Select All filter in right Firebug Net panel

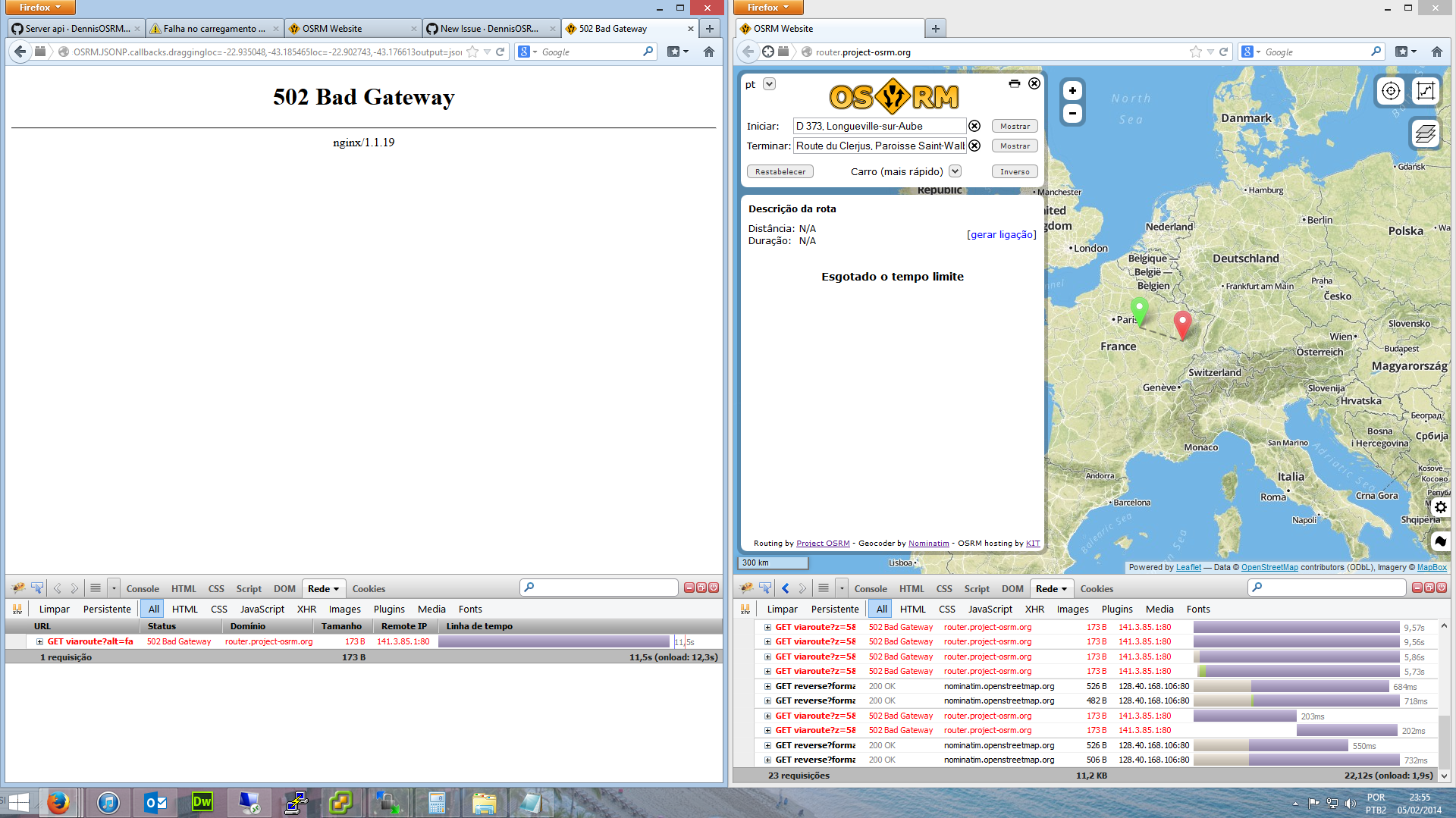click(x=881, y=609)
